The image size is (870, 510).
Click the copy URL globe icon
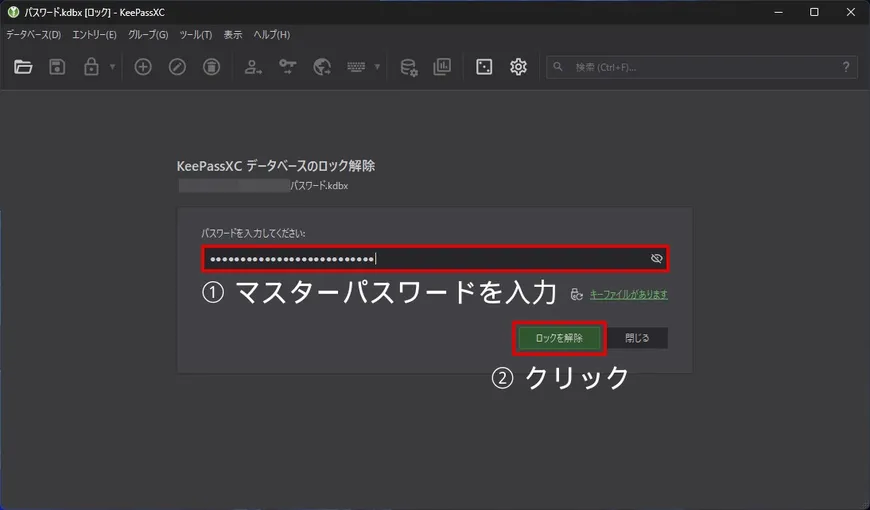click(322, 67)
